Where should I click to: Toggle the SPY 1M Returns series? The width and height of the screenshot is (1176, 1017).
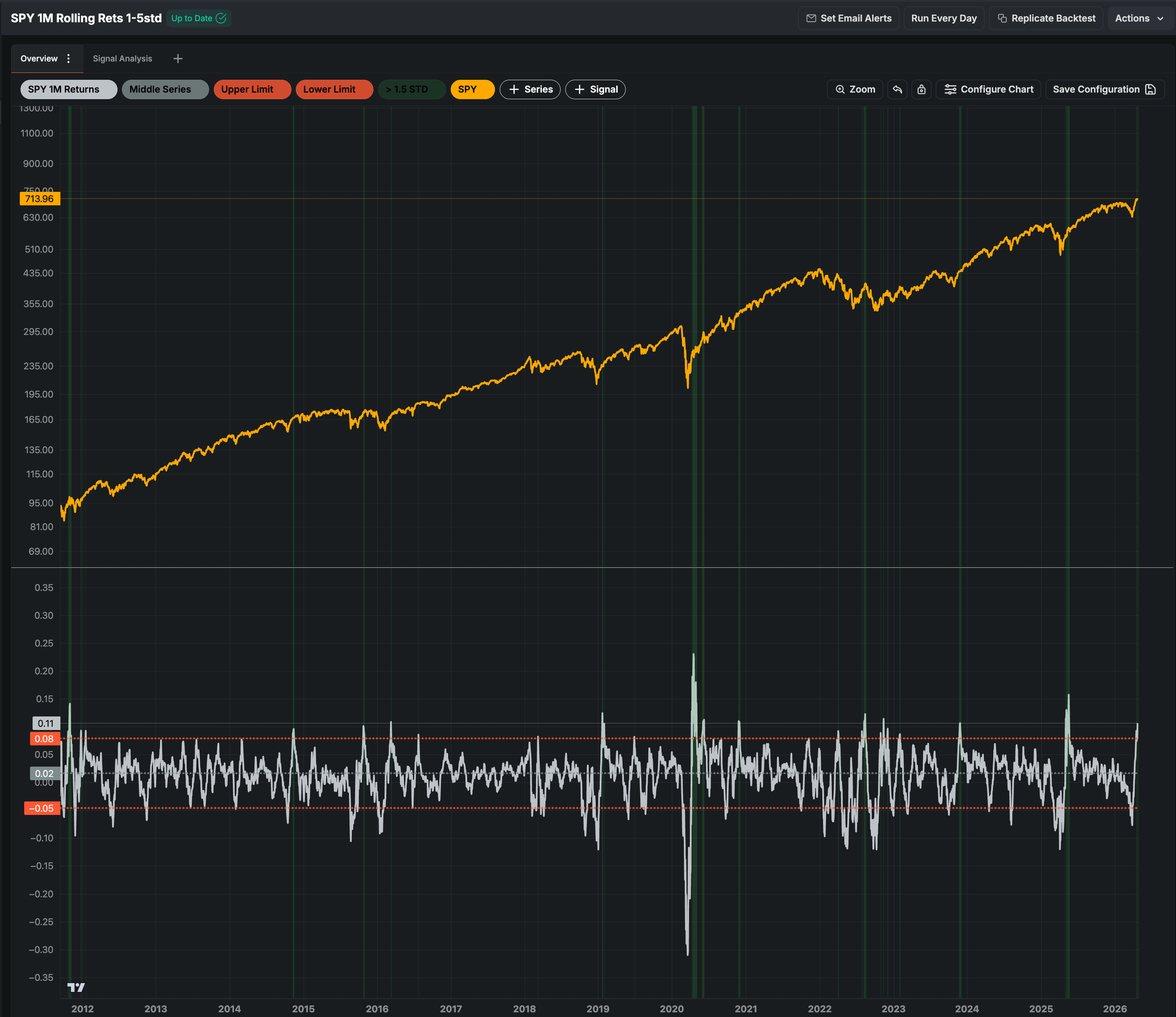[69, 90]
